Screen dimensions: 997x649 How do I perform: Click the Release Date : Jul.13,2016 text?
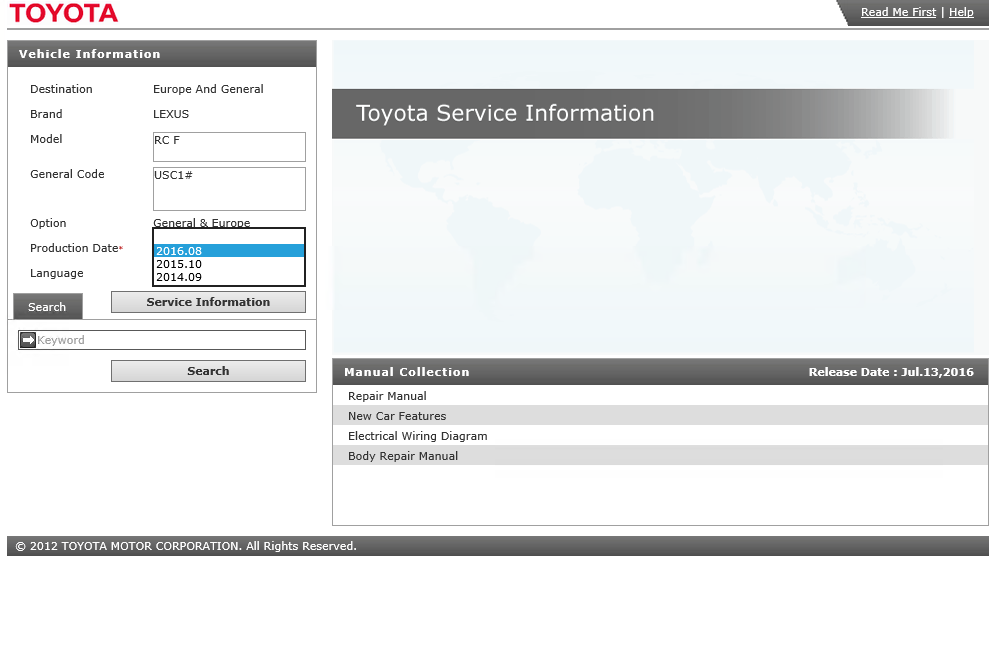(x=891, y=372)
